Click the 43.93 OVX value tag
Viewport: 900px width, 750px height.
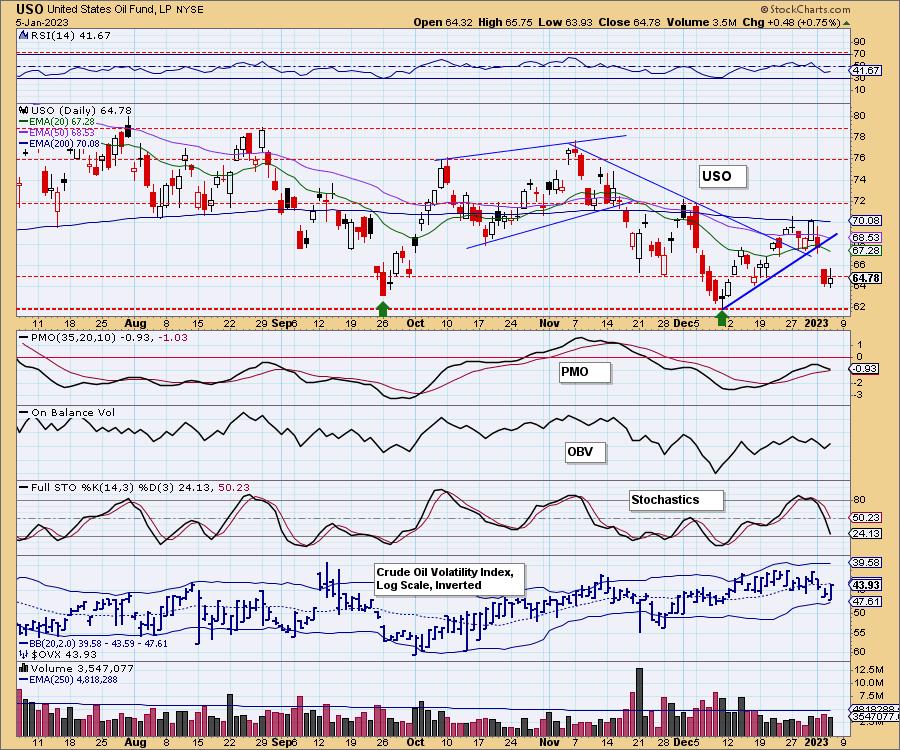tap(866, 585)
